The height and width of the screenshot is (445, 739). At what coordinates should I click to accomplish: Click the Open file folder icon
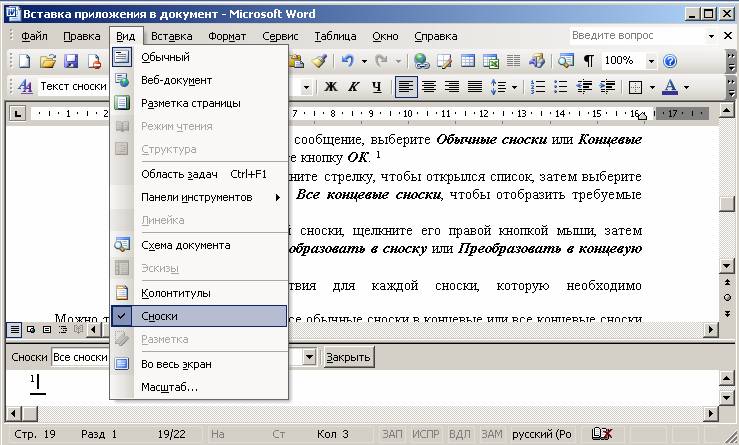48,61
